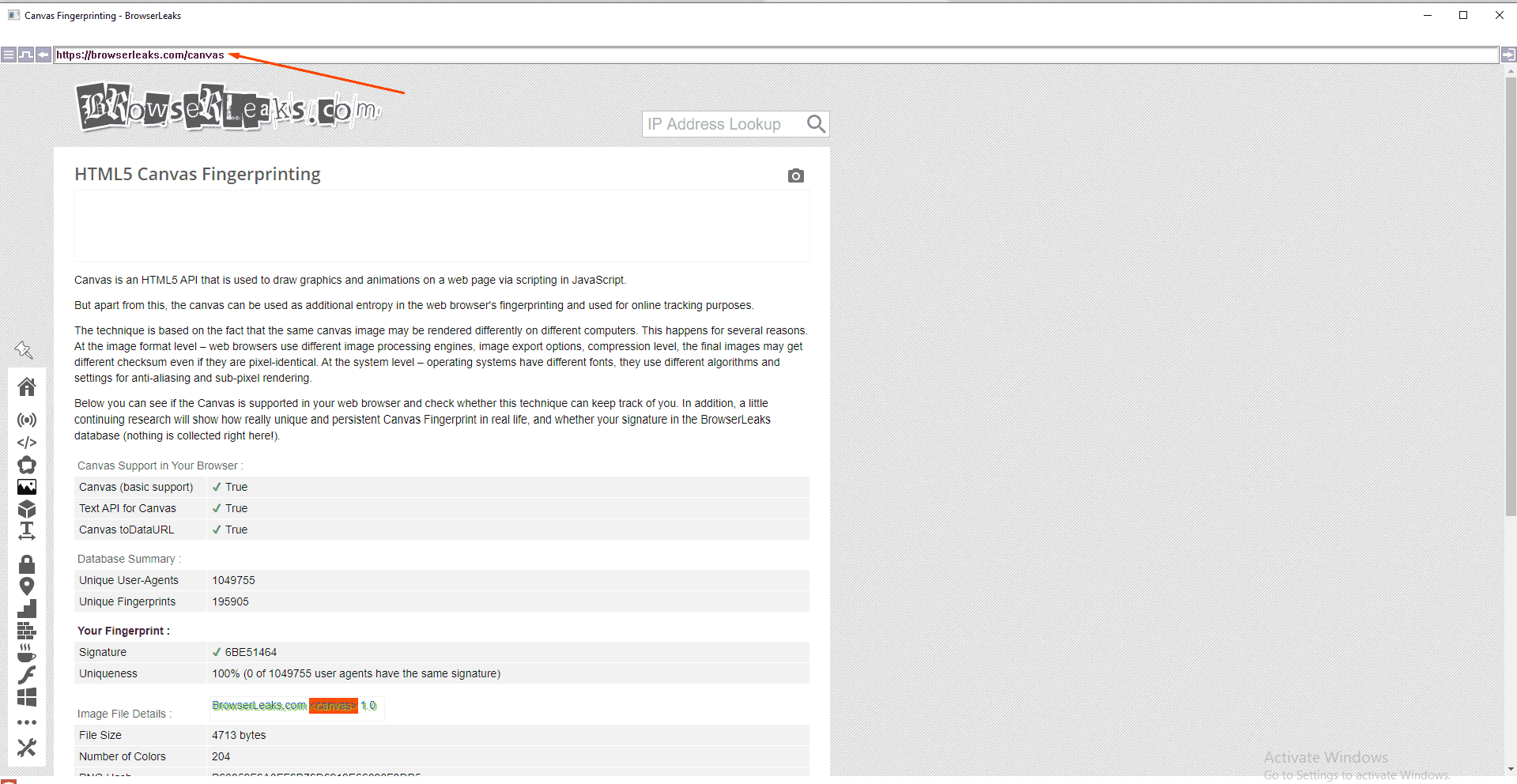Click the signature value 6BE51464
Image resolution: width=1517 pixels, height=784 pixels.
tap(251, 652)
